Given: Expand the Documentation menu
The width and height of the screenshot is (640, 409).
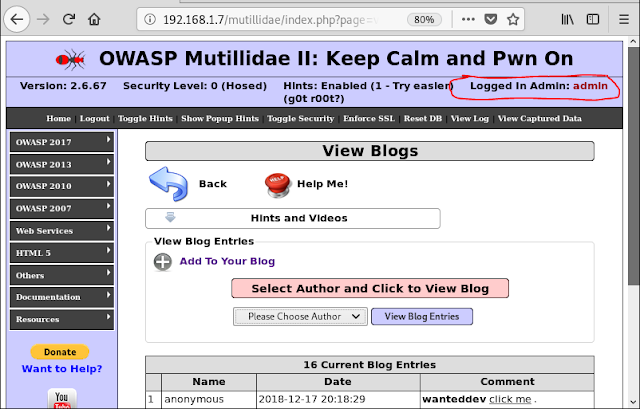Looking at the screenshot, I should 62,297.
